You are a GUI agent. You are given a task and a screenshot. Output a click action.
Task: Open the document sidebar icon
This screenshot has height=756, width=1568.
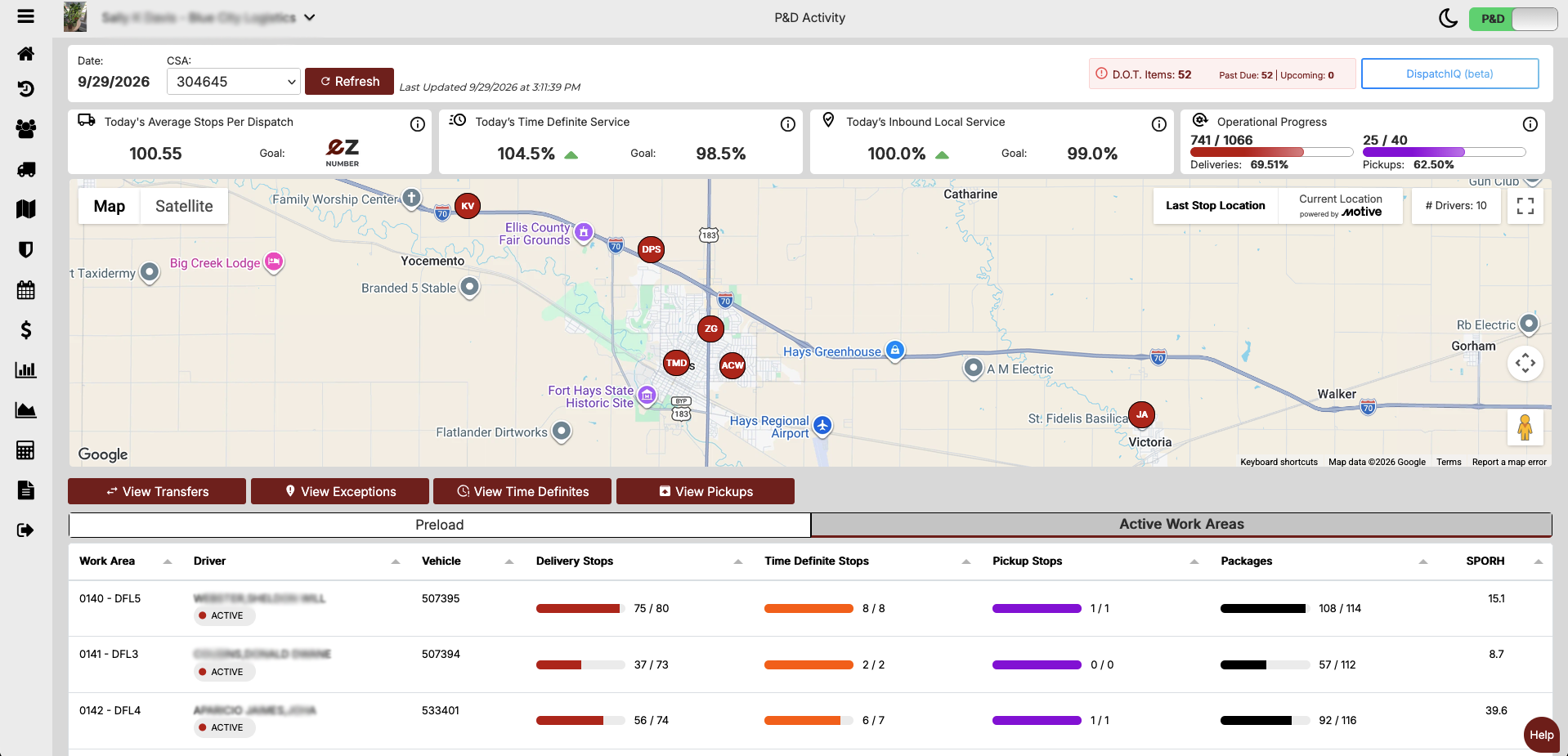[26, 490]
